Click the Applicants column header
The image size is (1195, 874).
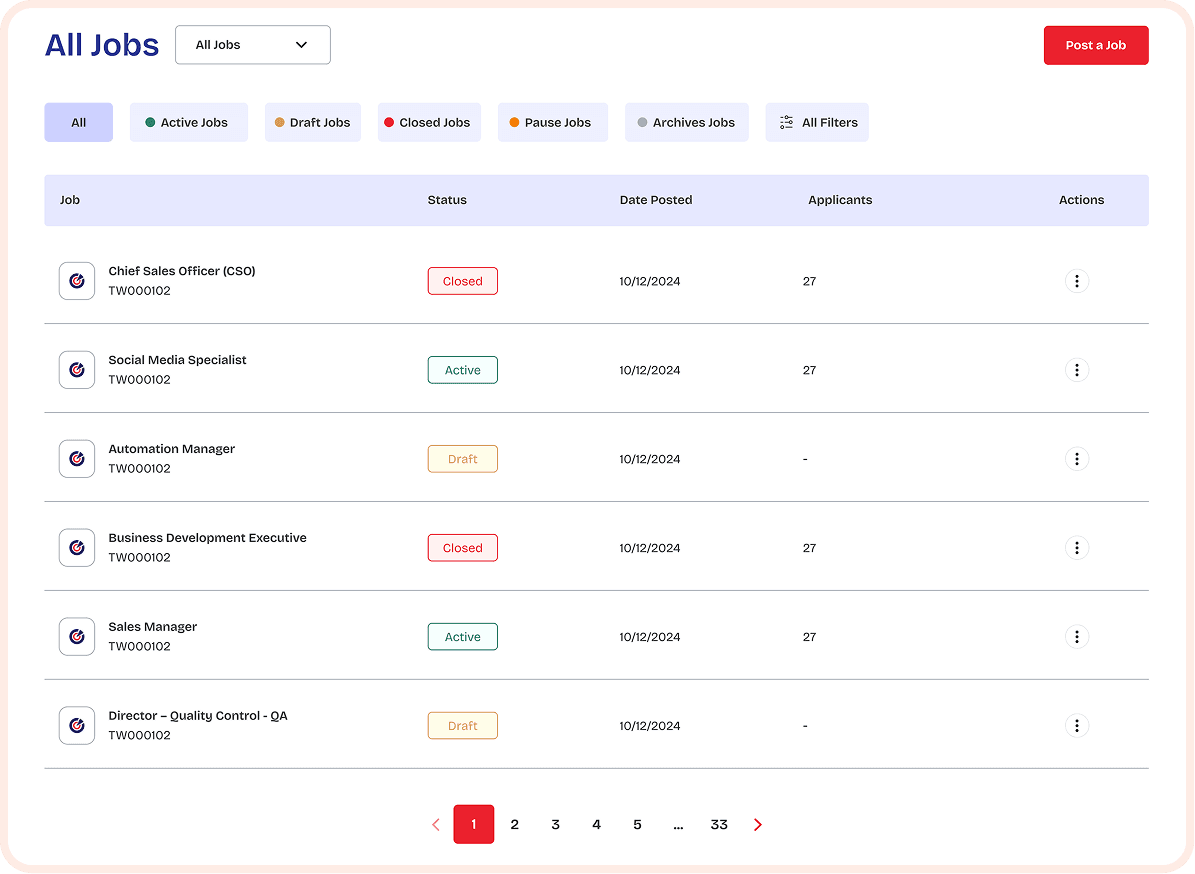pyautogui.click(x=840, y=200)
